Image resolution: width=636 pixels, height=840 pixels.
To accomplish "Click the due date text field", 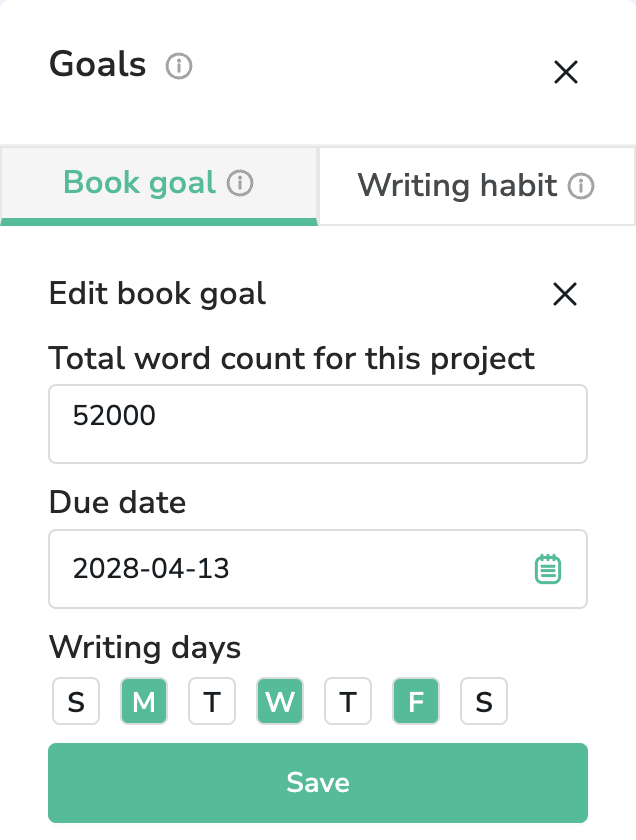I will [x=290, y=569].
